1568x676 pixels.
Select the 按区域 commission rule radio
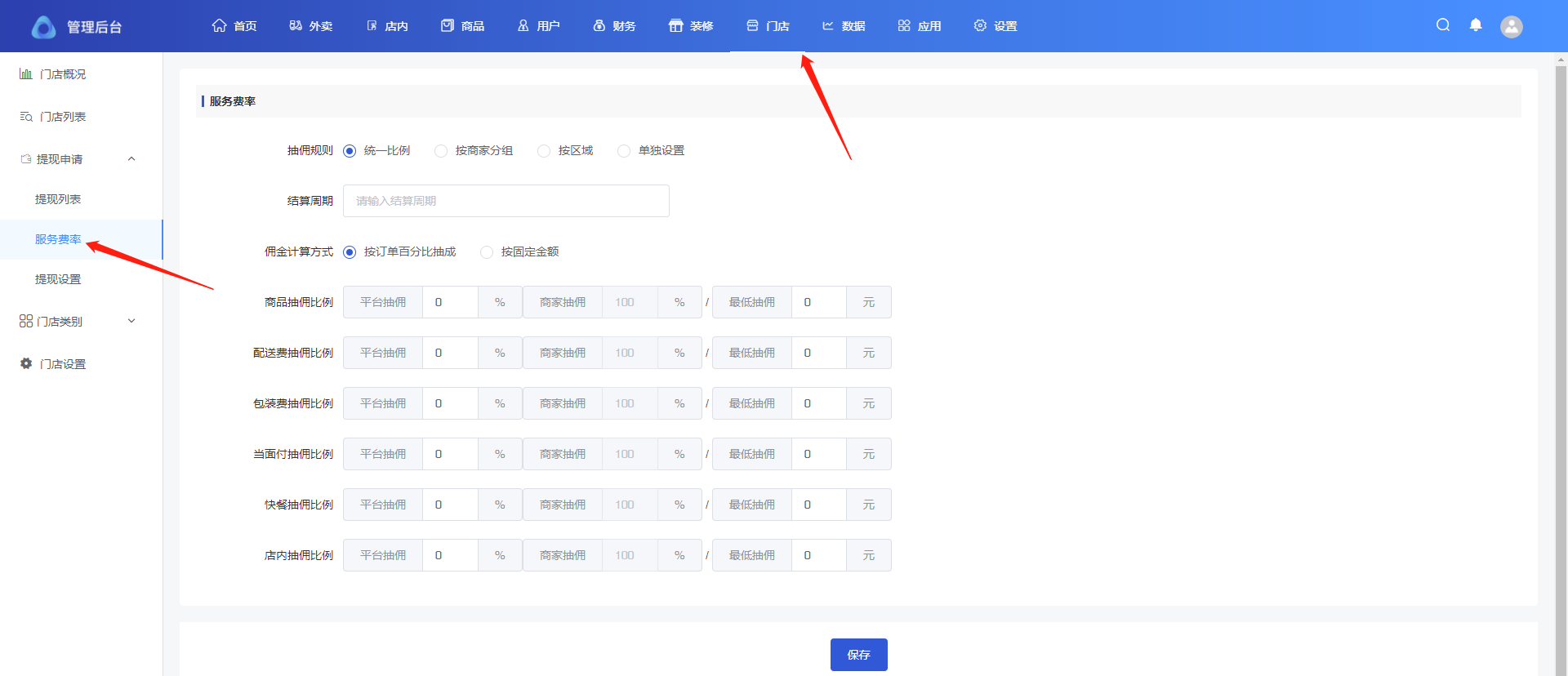click(x=544, y=151)
